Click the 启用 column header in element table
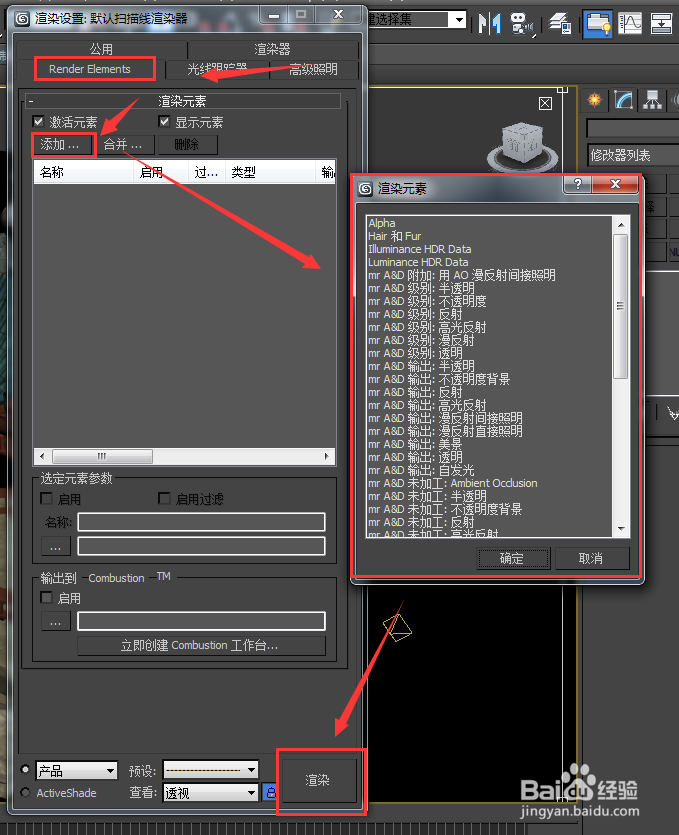The height and width of the screenshot is (835, 679). point(161,172)
